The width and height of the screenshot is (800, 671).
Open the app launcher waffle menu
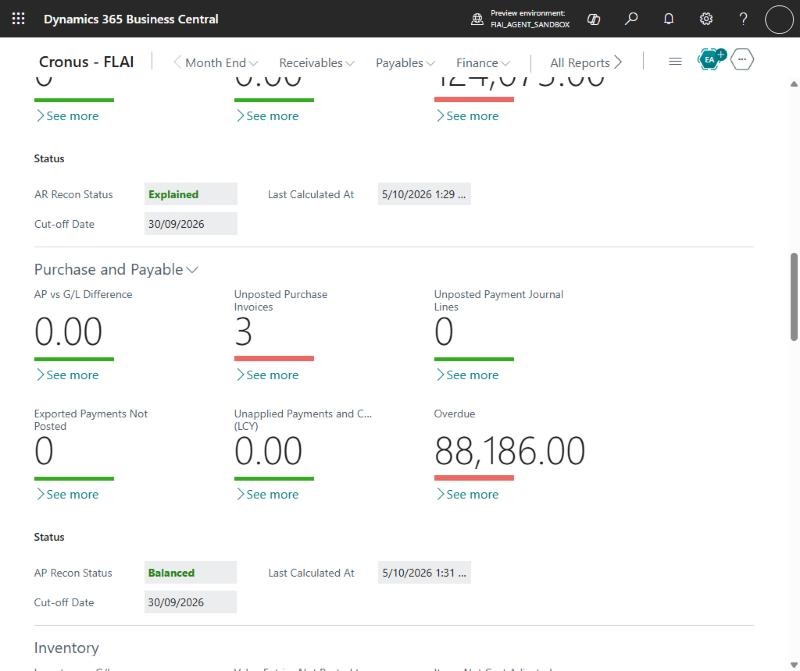click(18, 19)
